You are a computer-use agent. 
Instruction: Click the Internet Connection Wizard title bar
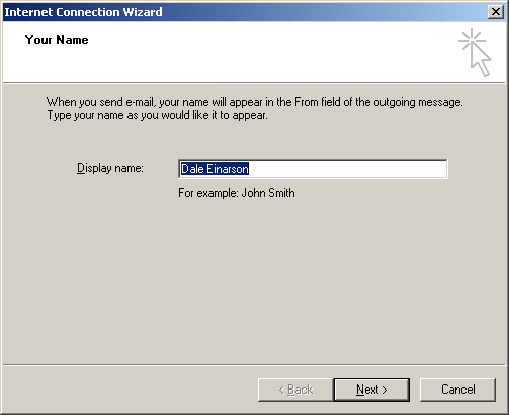click(x=245, y=12)
